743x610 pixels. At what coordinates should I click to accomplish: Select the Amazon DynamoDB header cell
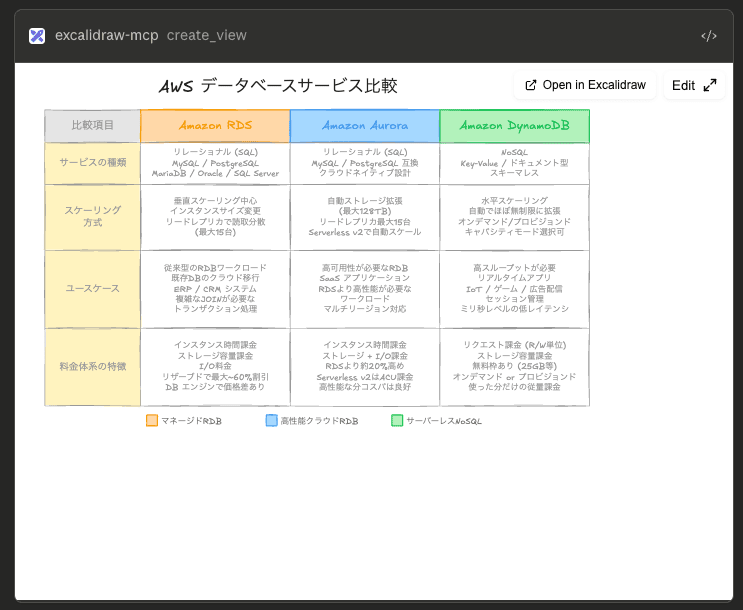coord(515,126)
